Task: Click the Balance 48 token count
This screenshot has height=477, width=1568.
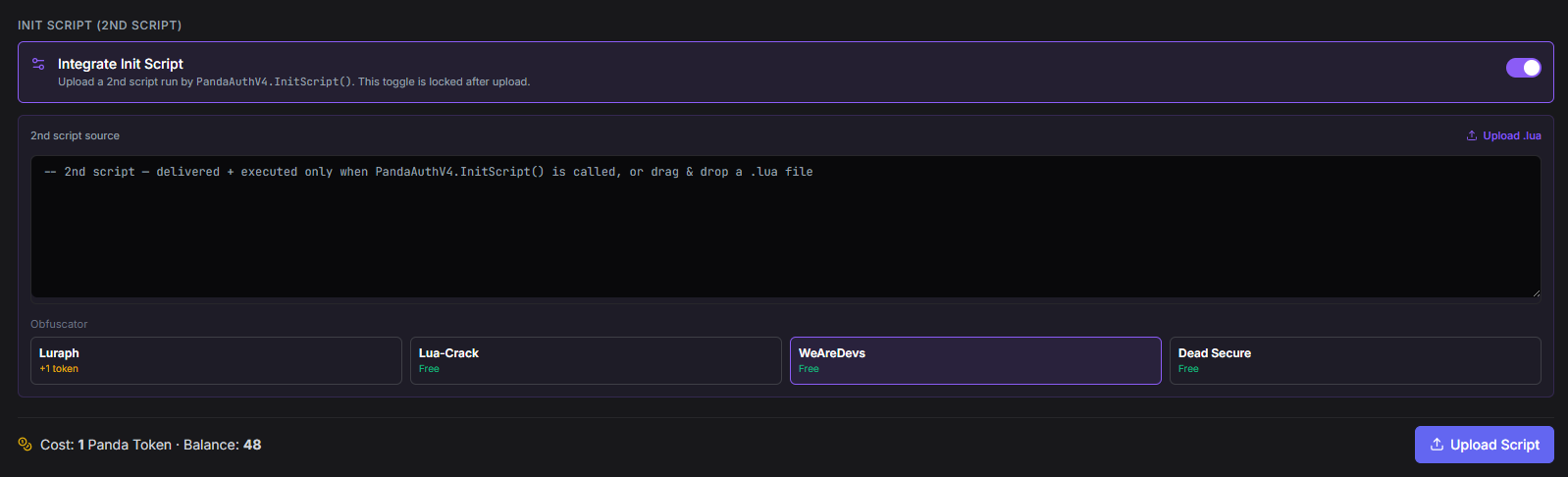Action: coord(252,445)
